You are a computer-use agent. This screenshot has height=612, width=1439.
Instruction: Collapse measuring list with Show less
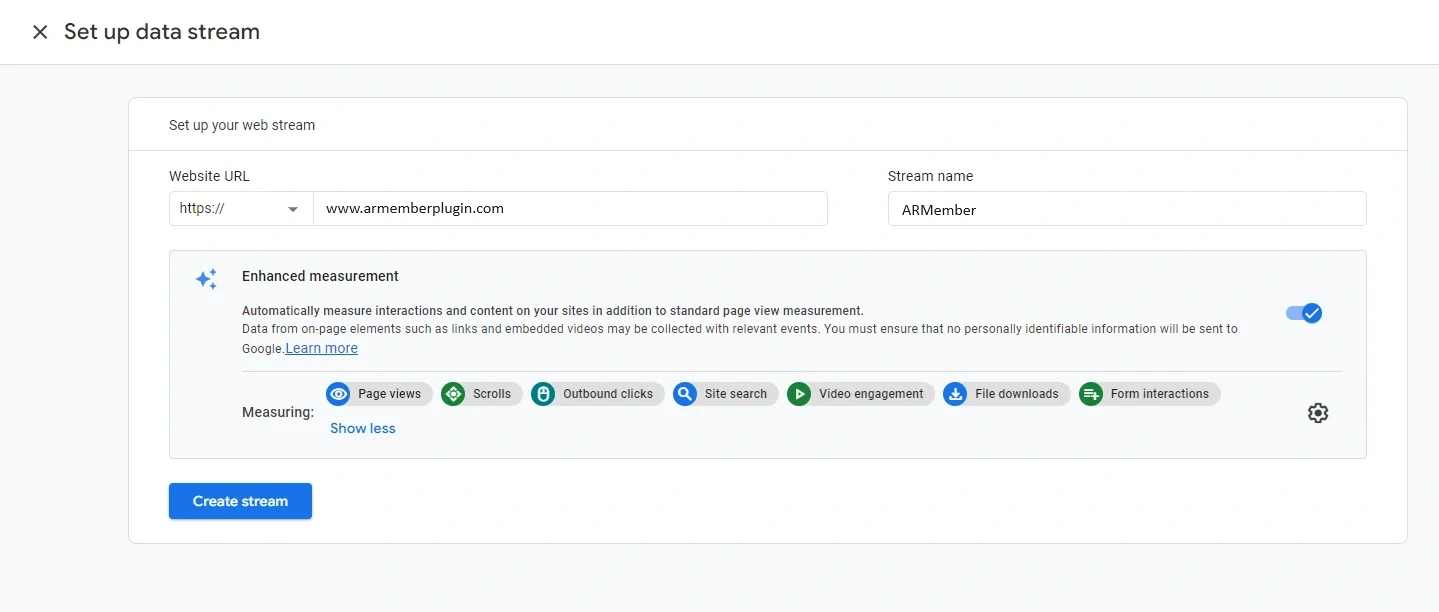click(363, 428)
